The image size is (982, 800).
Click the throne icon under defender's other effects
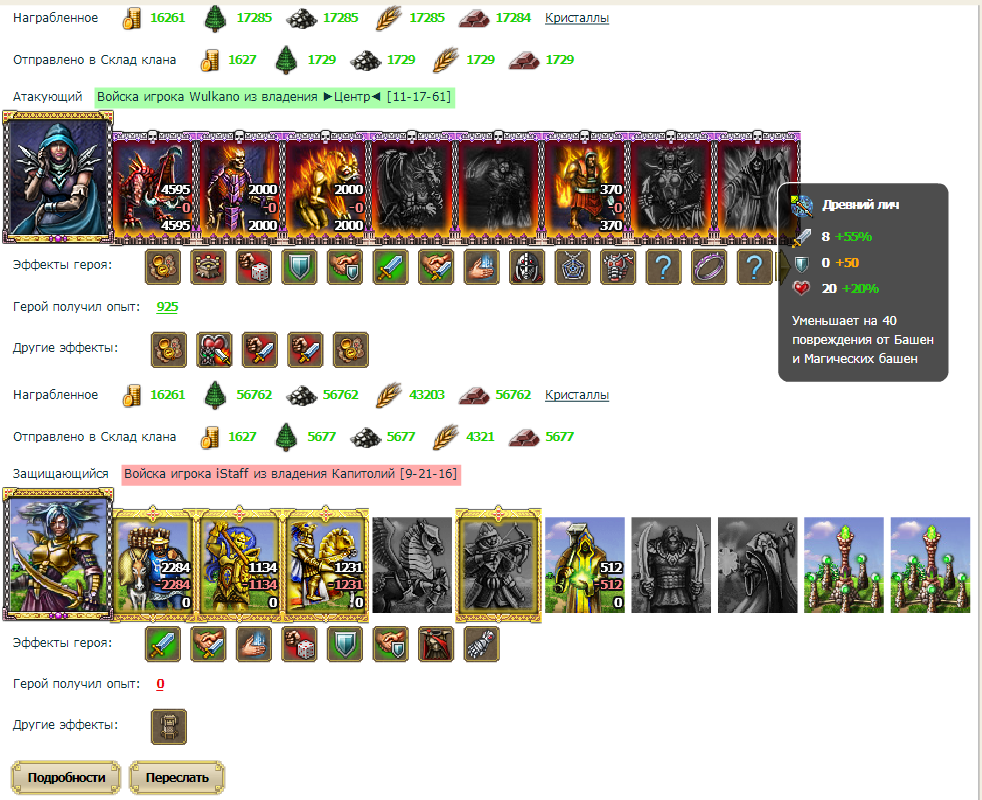(x=169, y=727)
